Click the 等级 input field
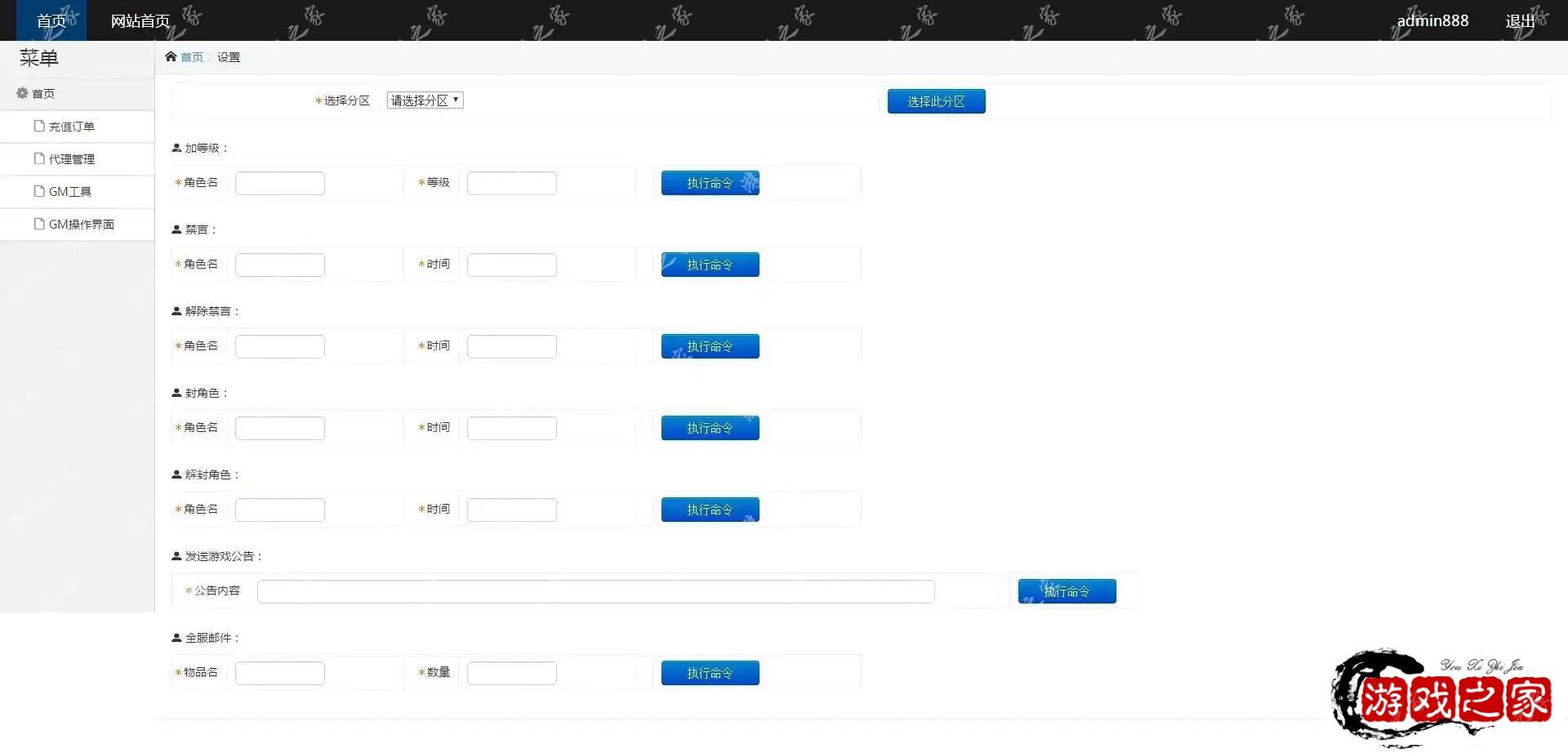Screen dimensions: 1568x753 (x=511, y=183)
